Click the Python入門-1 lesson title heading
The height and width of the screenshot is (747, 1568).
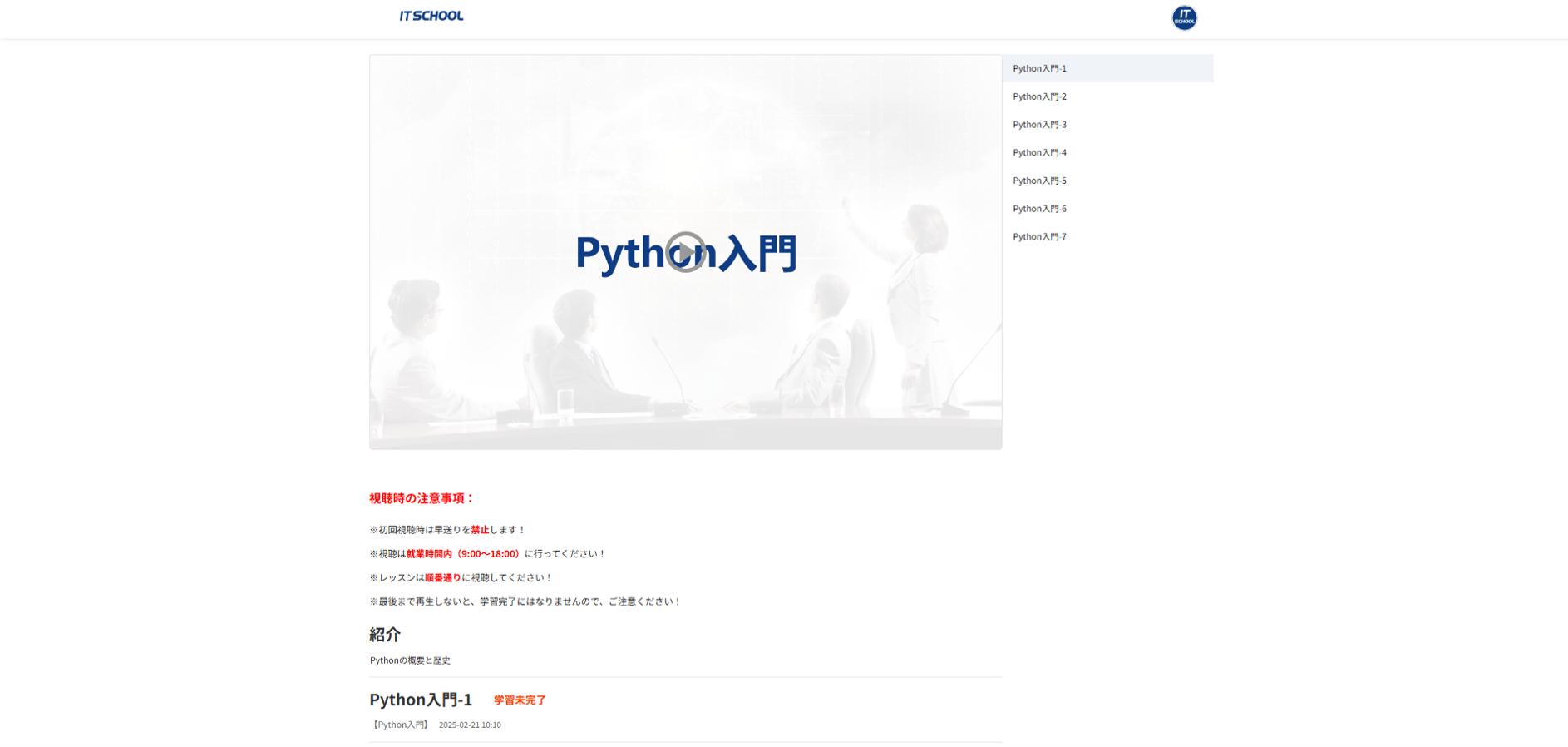[x=421, y=700]
